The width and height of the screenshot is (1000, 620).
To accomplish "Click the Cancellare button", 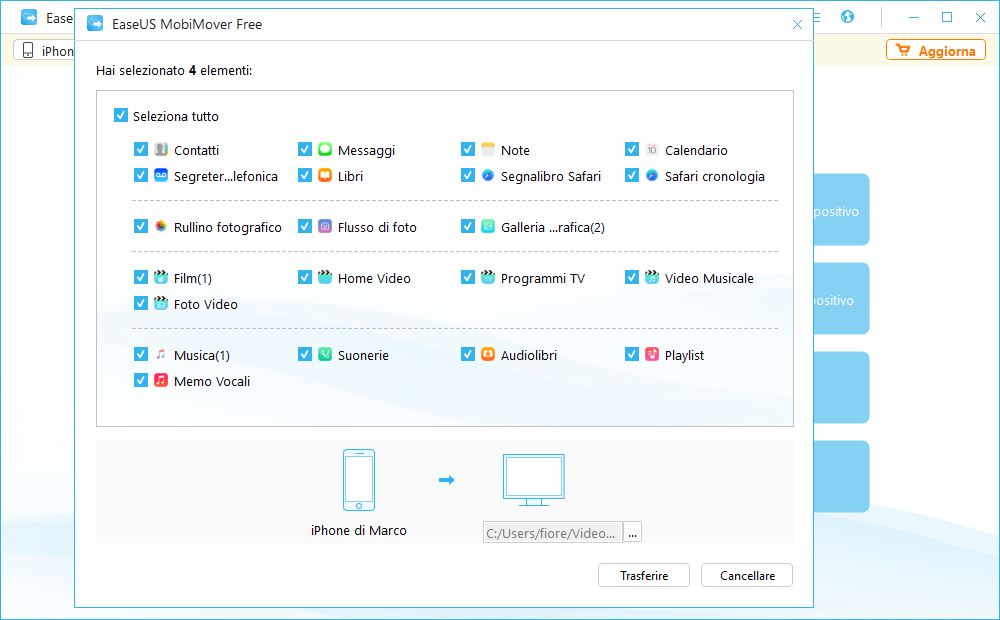I will pos(747,575).
